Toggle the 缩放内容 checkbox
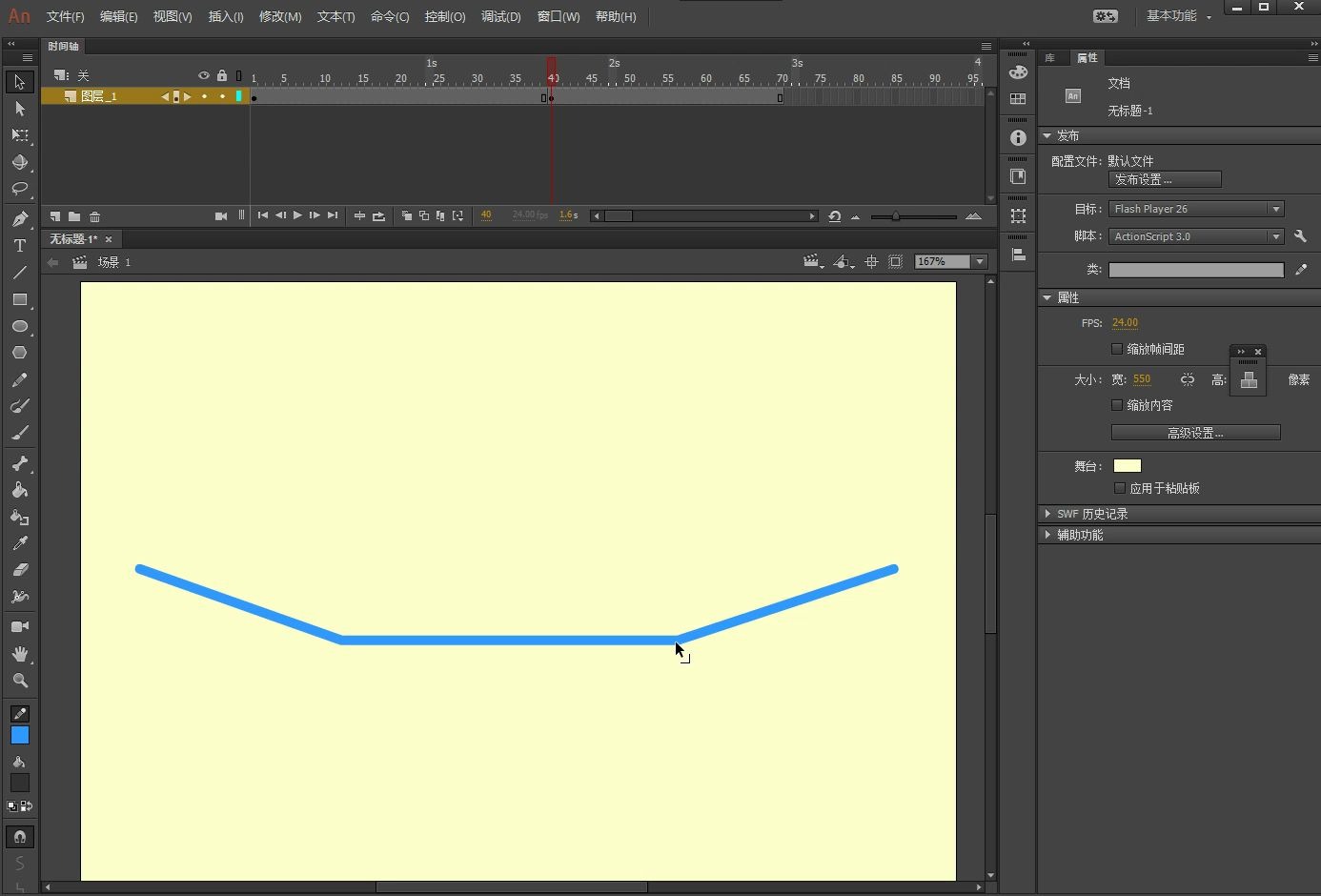The height and width of the screenshot is (896, 1321). 1116,404
